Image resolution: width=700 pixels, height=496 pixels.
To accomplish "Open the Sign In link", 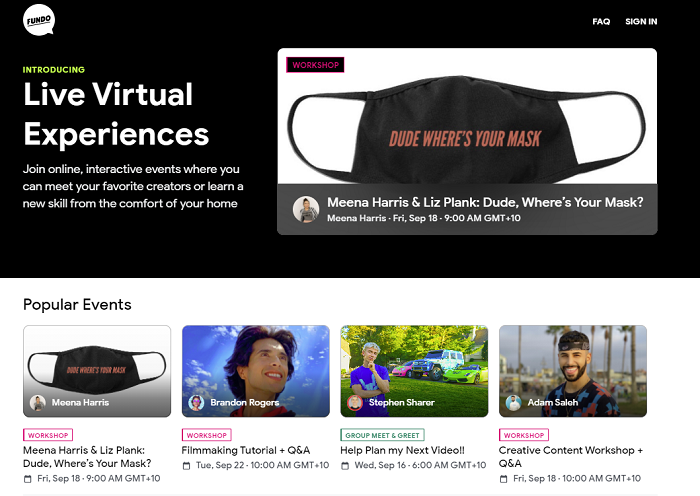I will click(641, 21).
